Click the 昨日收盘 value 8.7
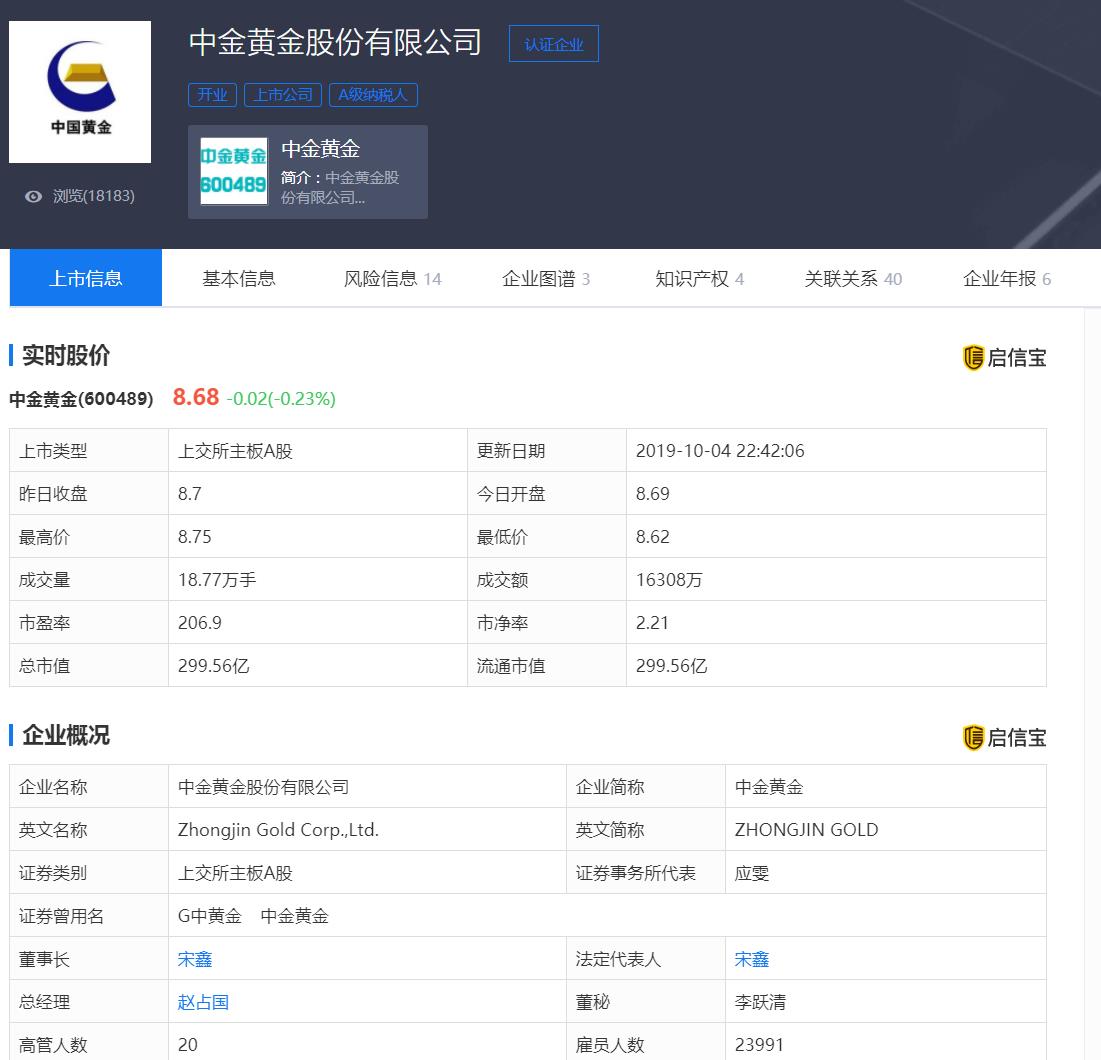The width and height of the screenshot is (1101, 1060). [x=190, y=493]
